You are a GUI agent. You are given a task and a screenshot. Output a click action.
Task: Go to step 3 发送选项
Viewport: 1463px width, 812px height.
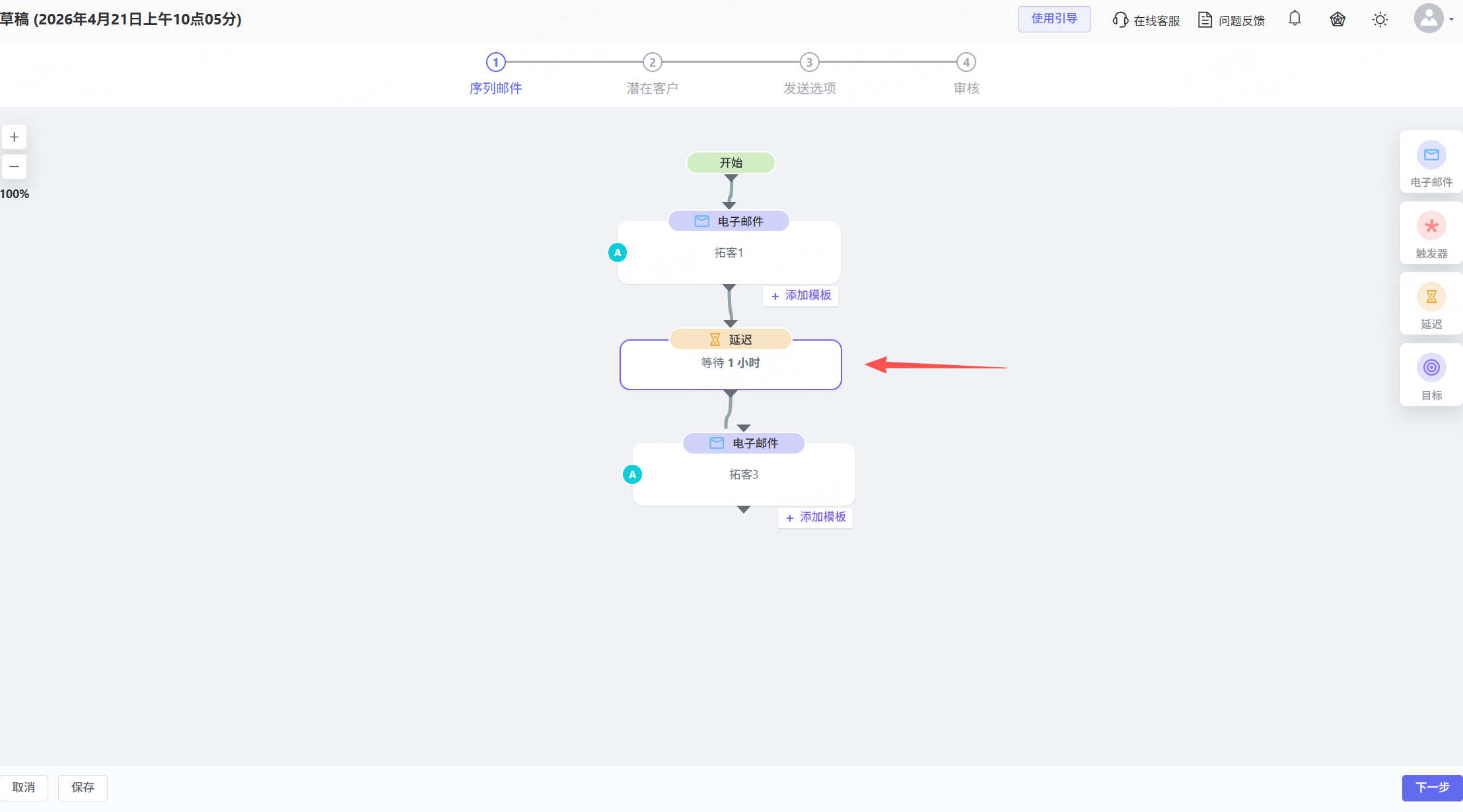tap(809, 63)
